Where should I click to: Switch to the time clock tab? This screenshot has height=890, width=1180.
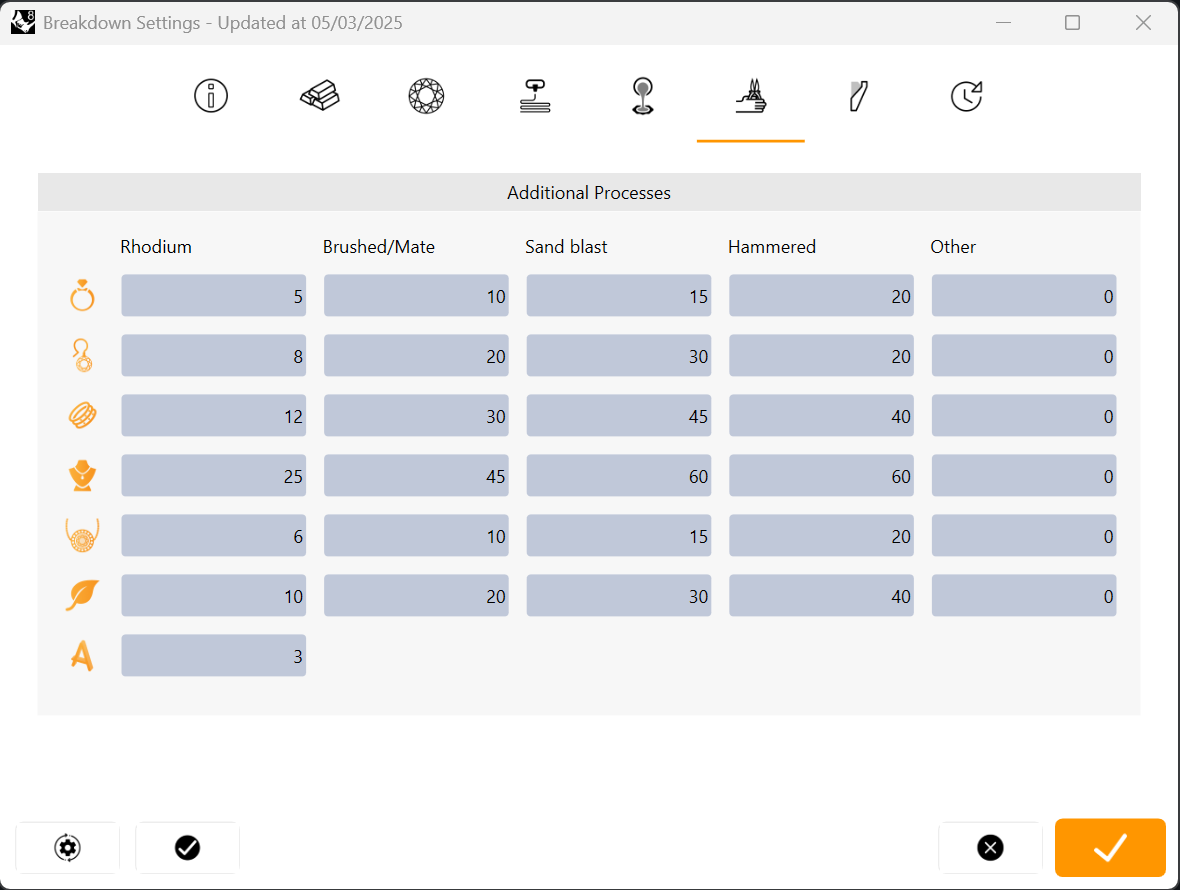coord(967,96)
